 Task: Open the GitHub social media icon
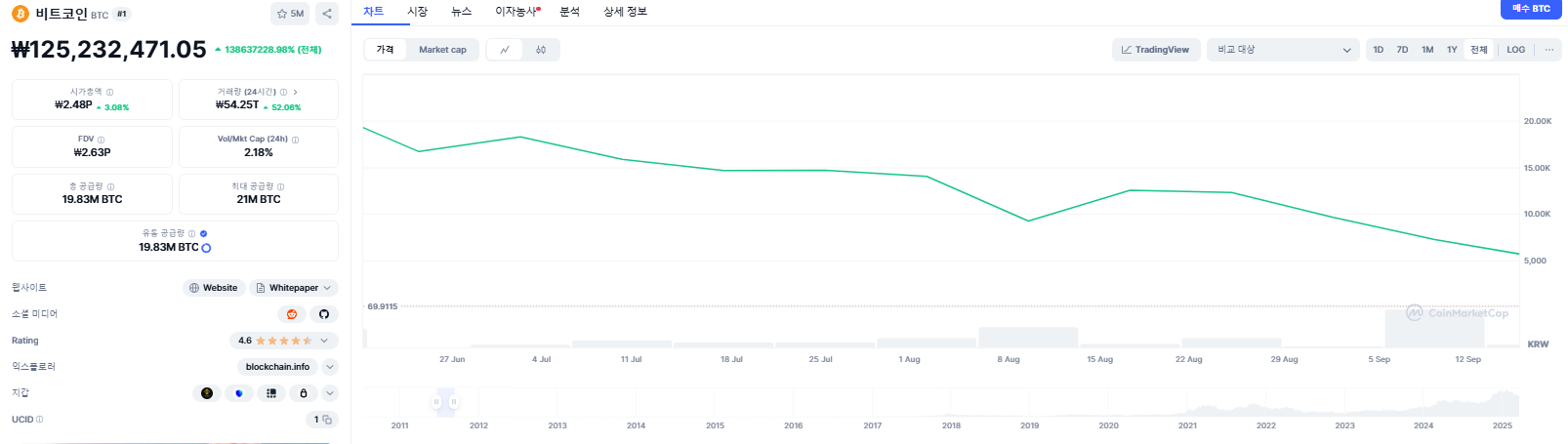coord(324,314)
